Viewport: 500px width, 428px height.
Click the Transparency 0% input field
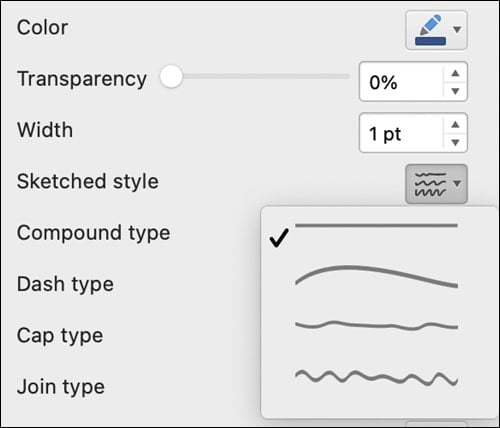tap(401, 82)
